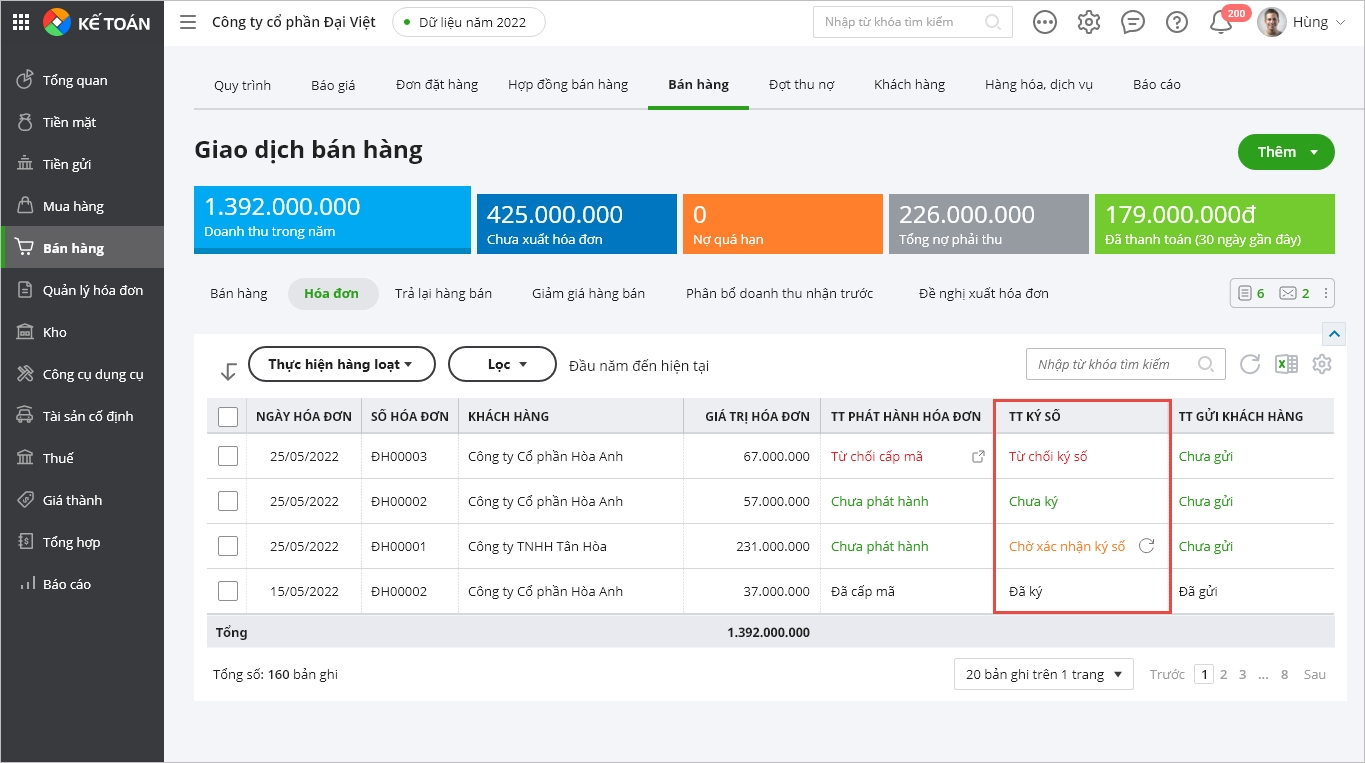Viewport: 1365px width, 763px height.
Task: Select the checkbox for invoice ĐH00001
Action: click(228, 546)
